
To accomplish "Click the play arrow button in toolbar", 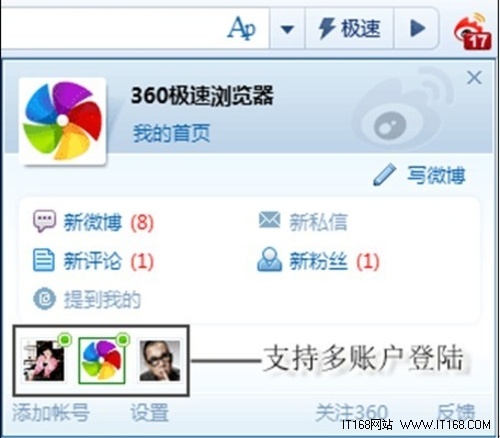I will [x=417, y=29].
